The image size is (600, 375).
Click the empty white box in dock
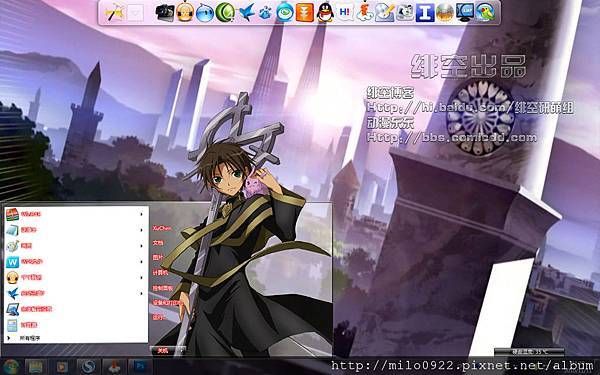pos(135,13)
